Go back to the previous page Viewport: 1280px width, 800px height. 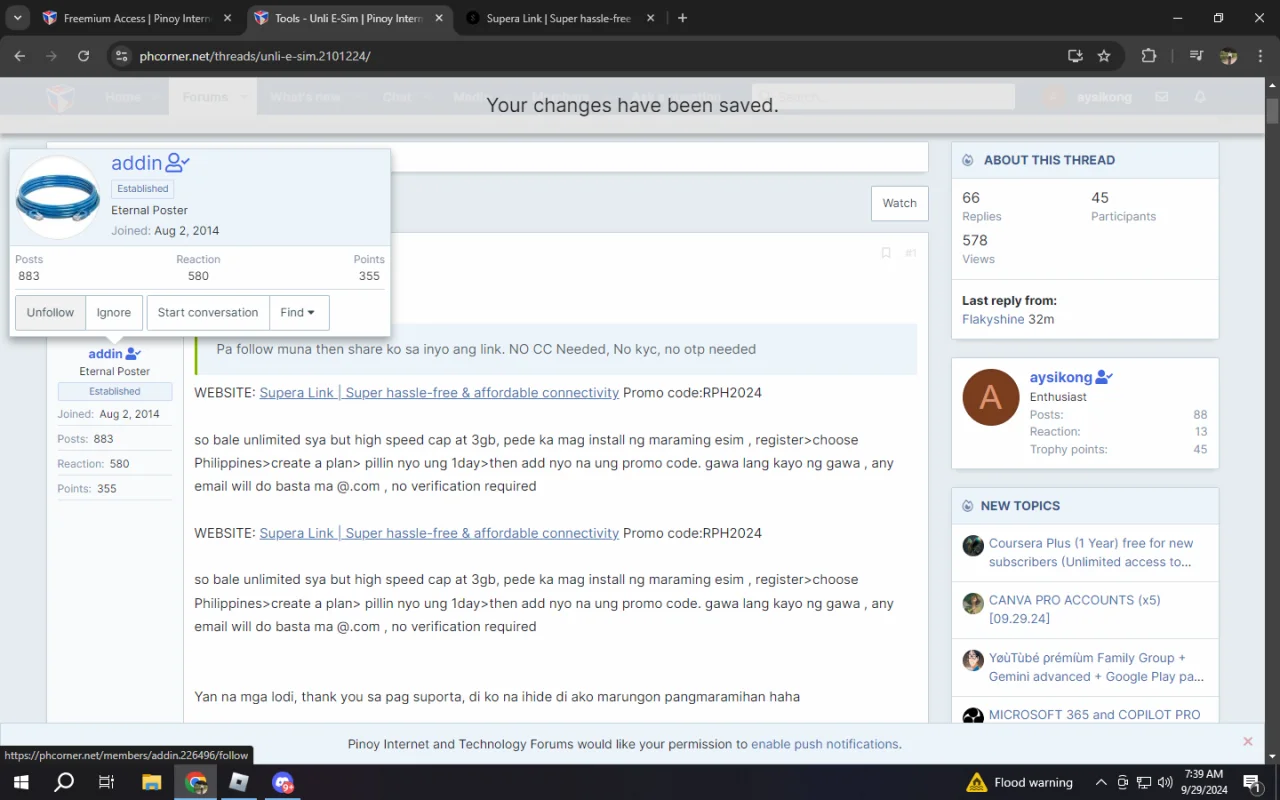(x=20, y=56)
